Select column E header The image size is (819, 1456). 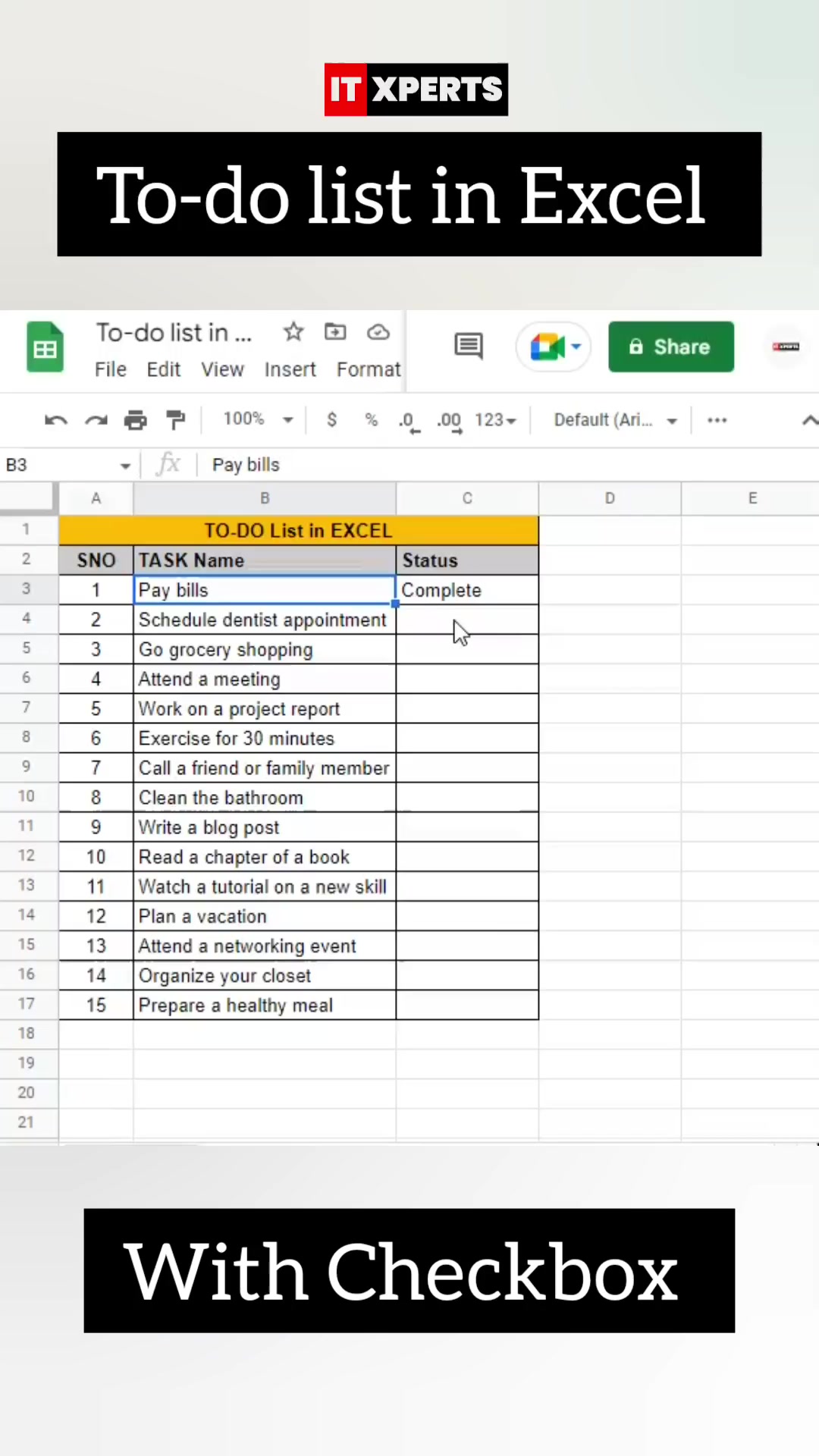(x=752, y=498)
